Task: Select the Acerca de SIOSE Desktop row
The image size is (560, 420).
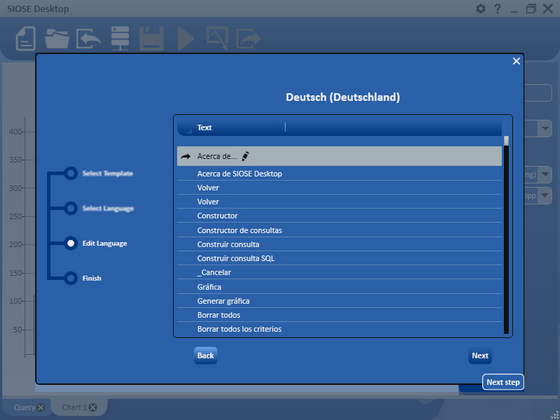Action: tap(339, 174)
